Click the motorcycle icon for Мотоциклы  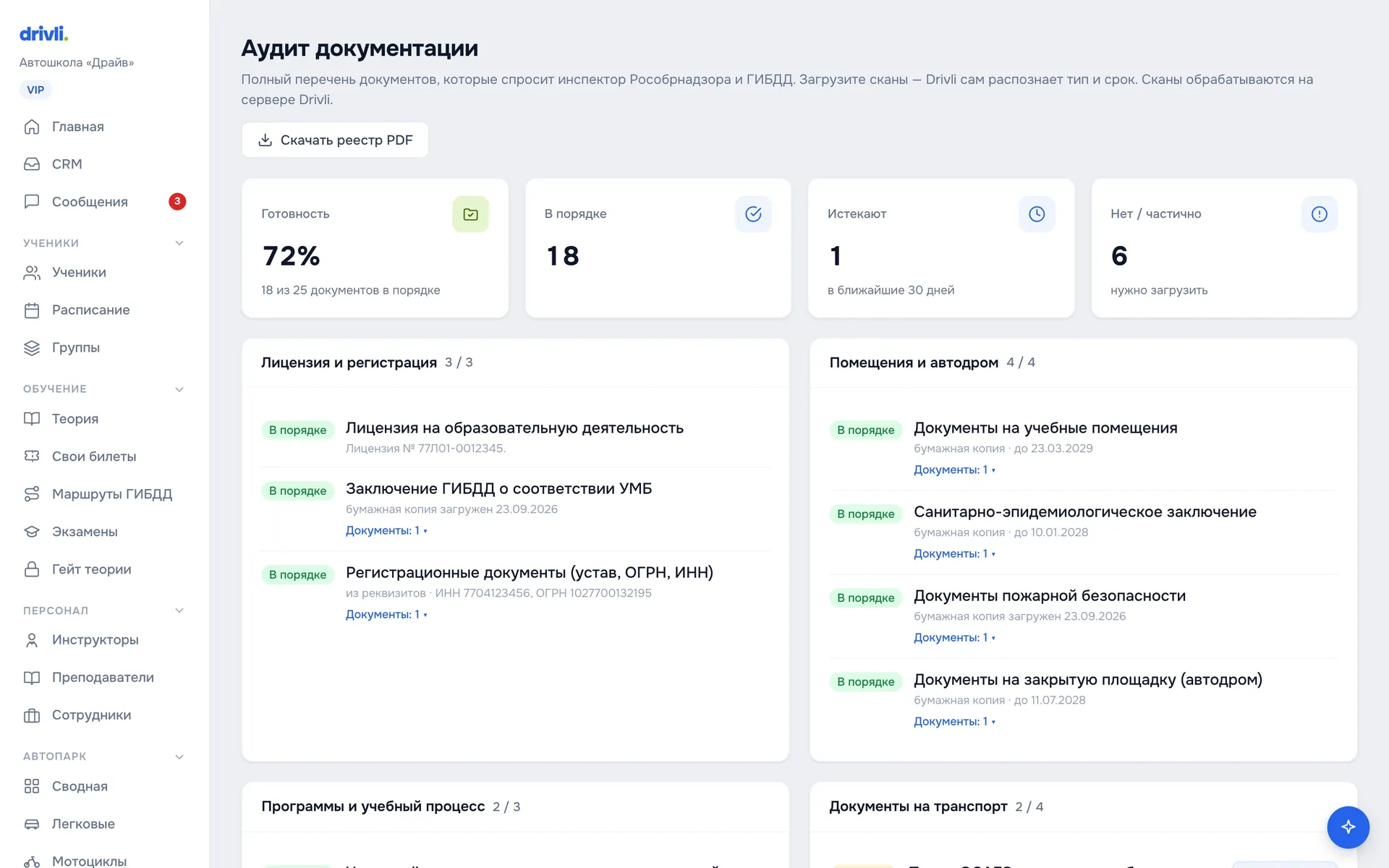32,861
